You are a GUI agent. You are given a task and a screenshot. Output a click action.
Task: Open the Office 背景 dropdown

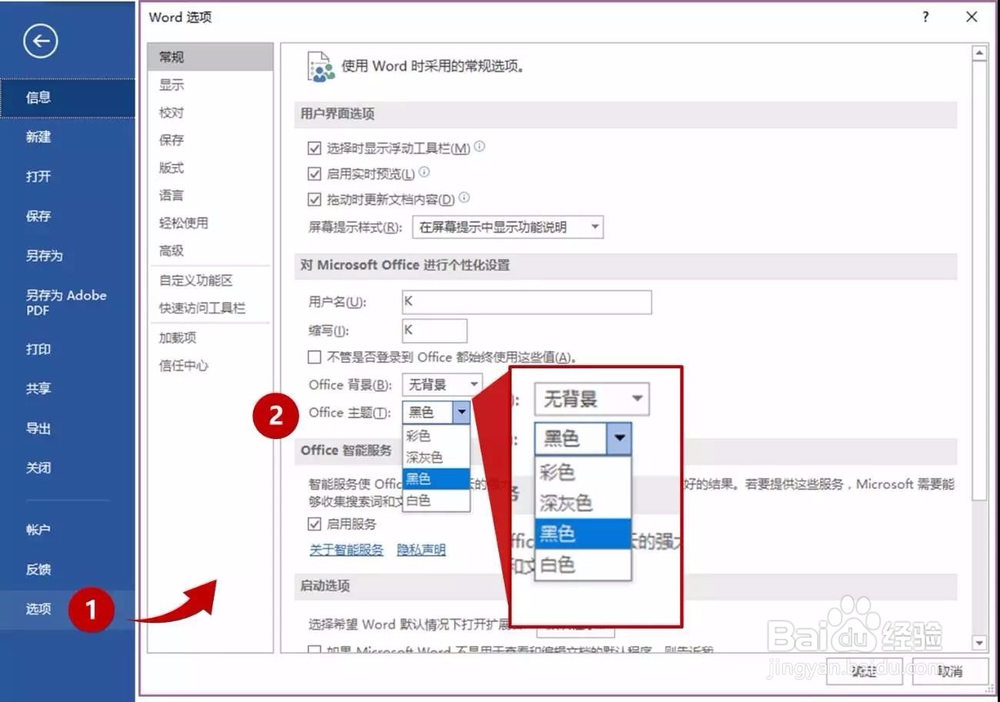(473, 383)
